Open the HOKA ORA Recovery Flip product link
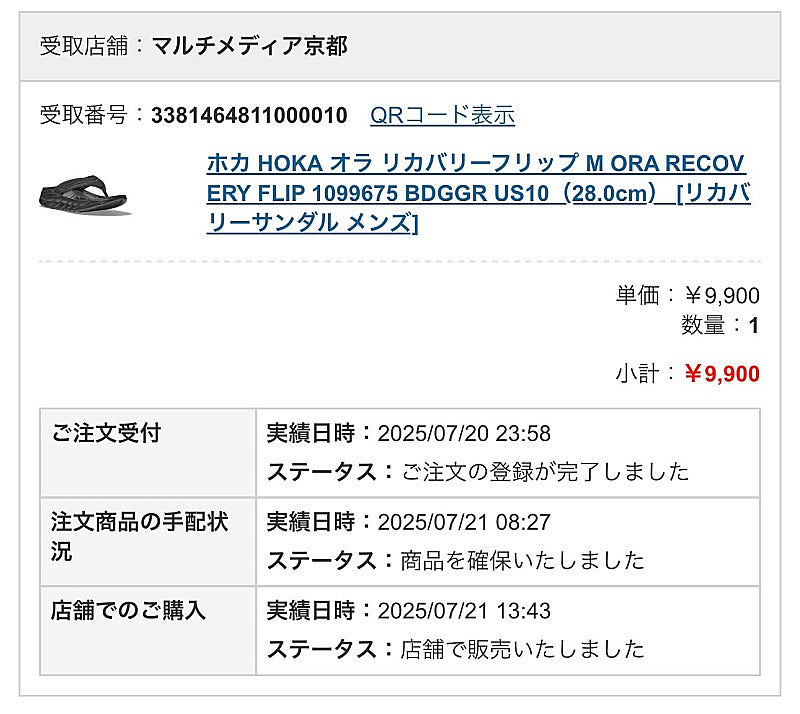Screen dimensions: 800x714 coord(478,193)
